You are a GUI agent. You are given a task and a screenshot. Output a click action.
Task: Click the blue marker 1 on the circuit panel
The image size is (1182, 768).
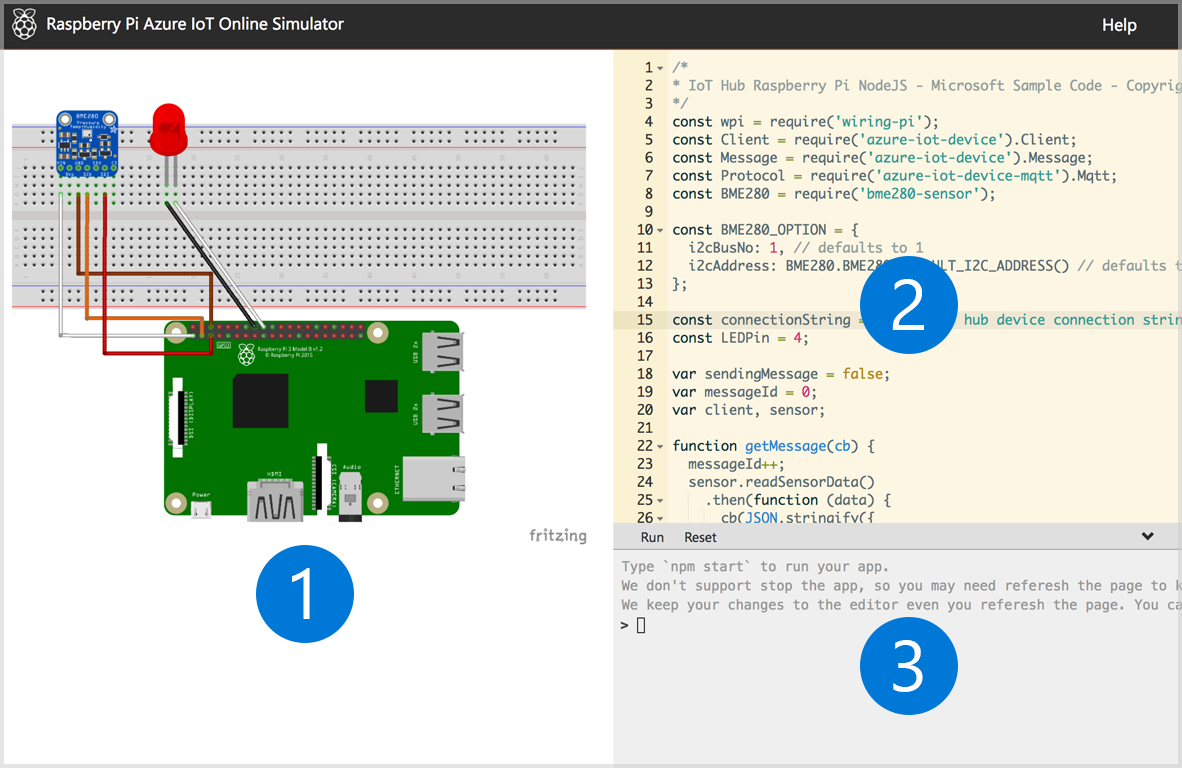pos(304,593)
